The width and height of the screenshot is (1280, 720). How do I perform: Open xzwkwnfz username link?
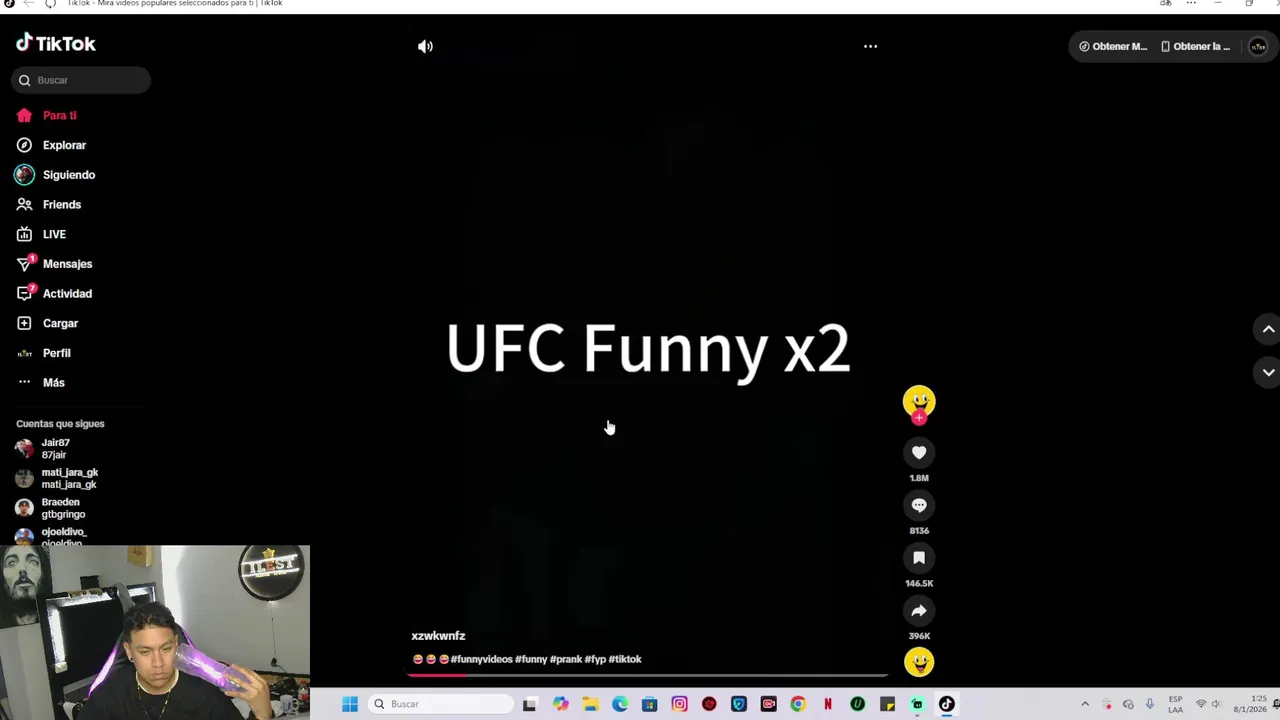click(438, 636)
